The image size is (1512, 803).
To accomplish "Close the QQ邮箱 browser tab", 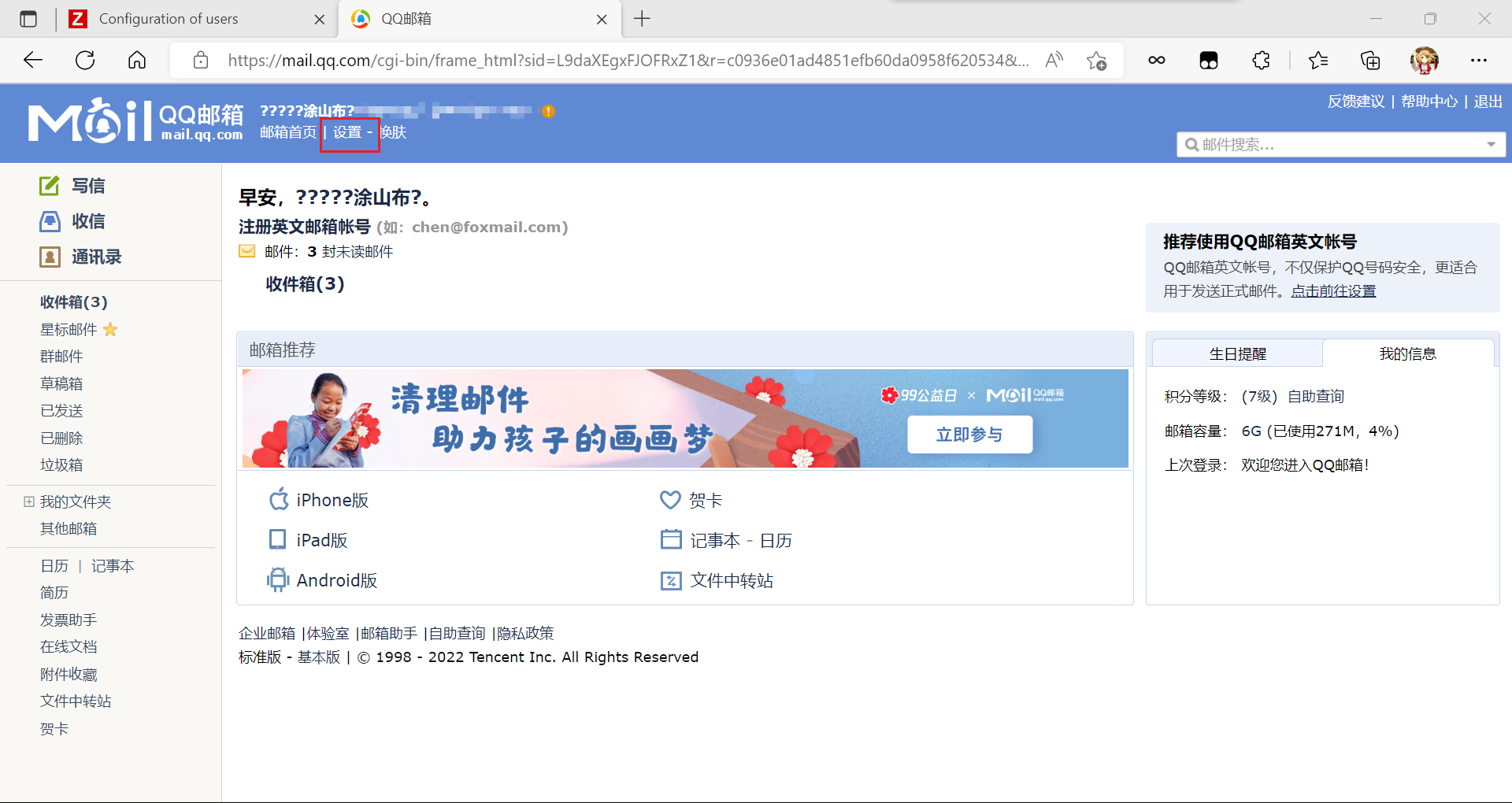I will coord(602,20).
